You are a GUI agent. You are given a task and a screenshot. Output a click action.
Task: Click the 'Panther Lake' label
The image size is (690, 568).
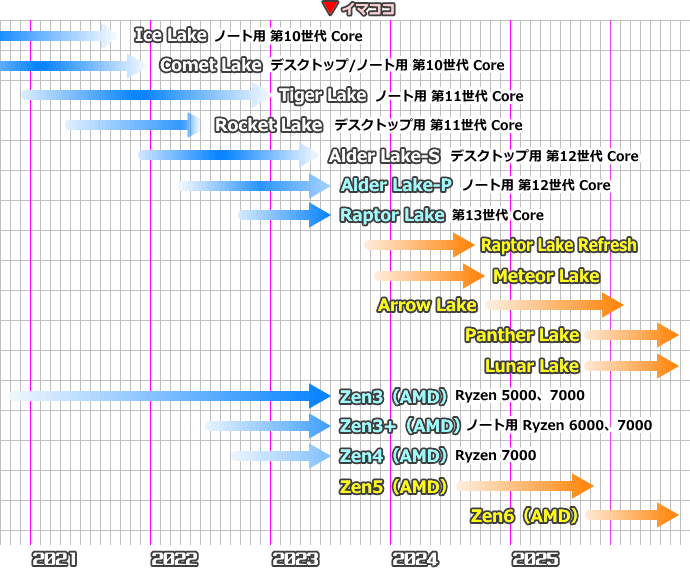(522, 335)
